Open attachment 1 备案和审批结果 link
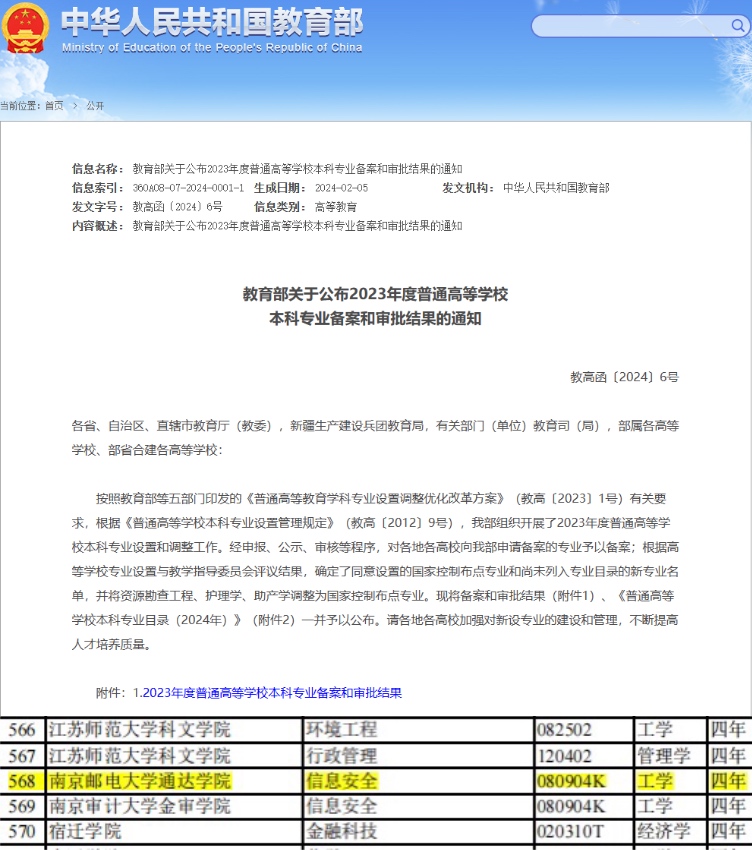 point(267,692)
